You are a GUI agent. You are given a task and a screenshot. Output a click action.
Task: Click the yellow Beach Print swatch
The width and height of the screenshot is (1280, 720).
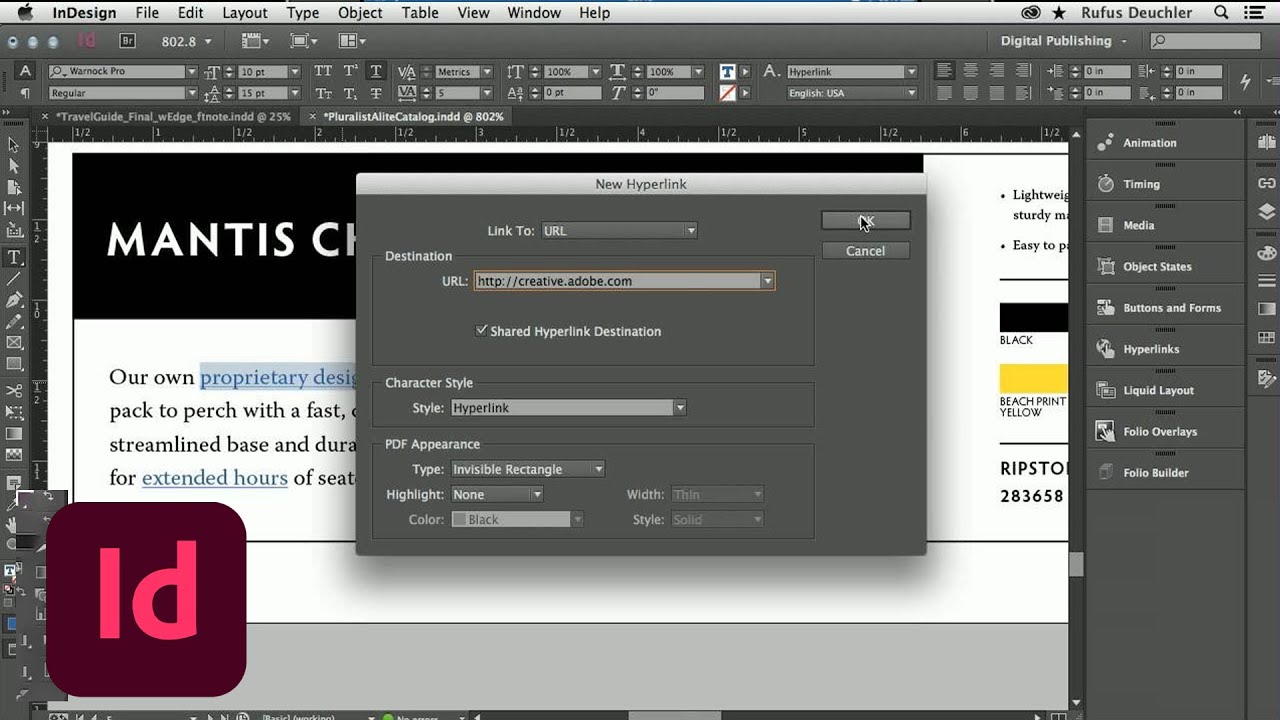[1034, 380]
